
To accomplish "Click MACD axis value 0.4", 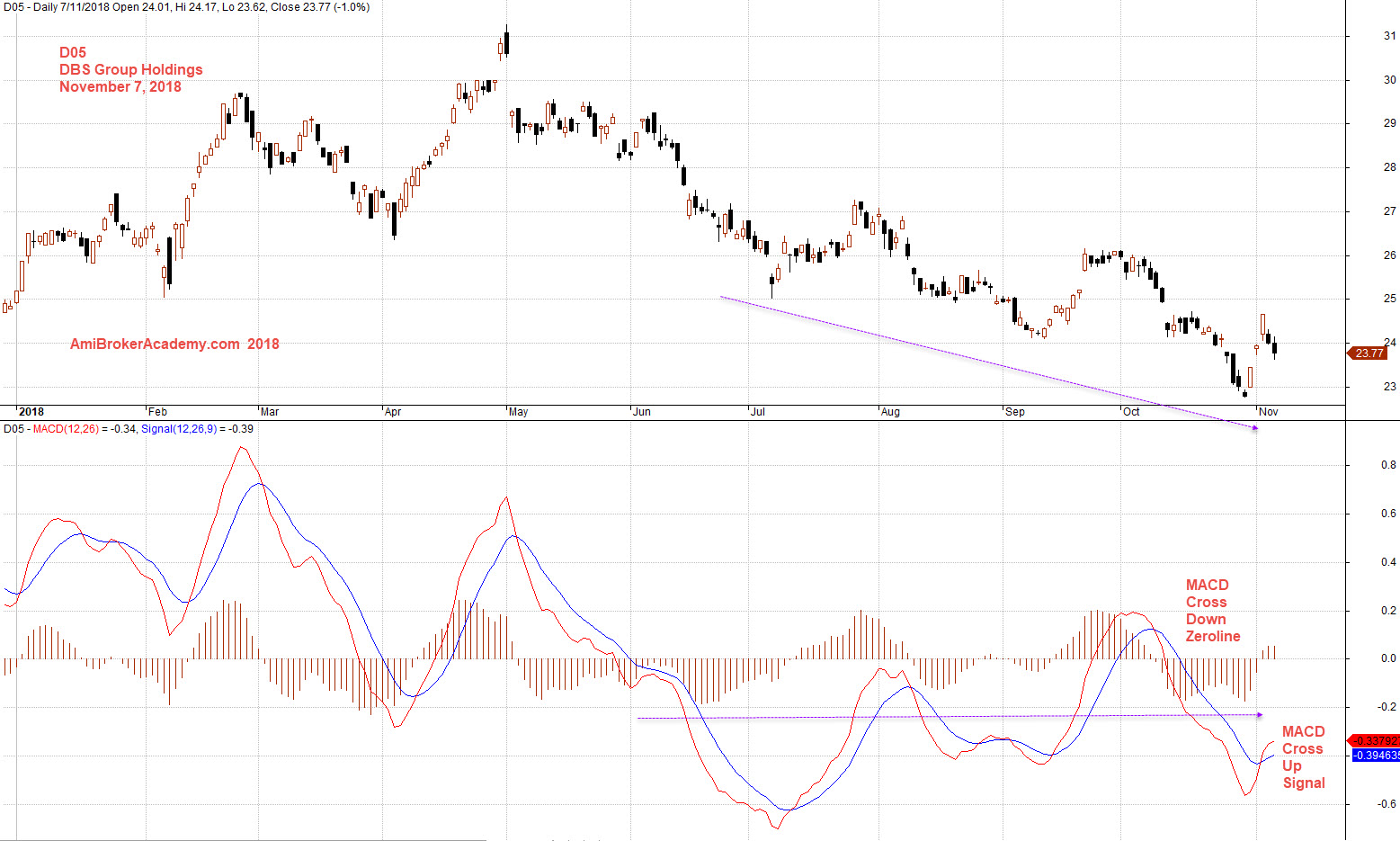I will (x=1388, y=562).
